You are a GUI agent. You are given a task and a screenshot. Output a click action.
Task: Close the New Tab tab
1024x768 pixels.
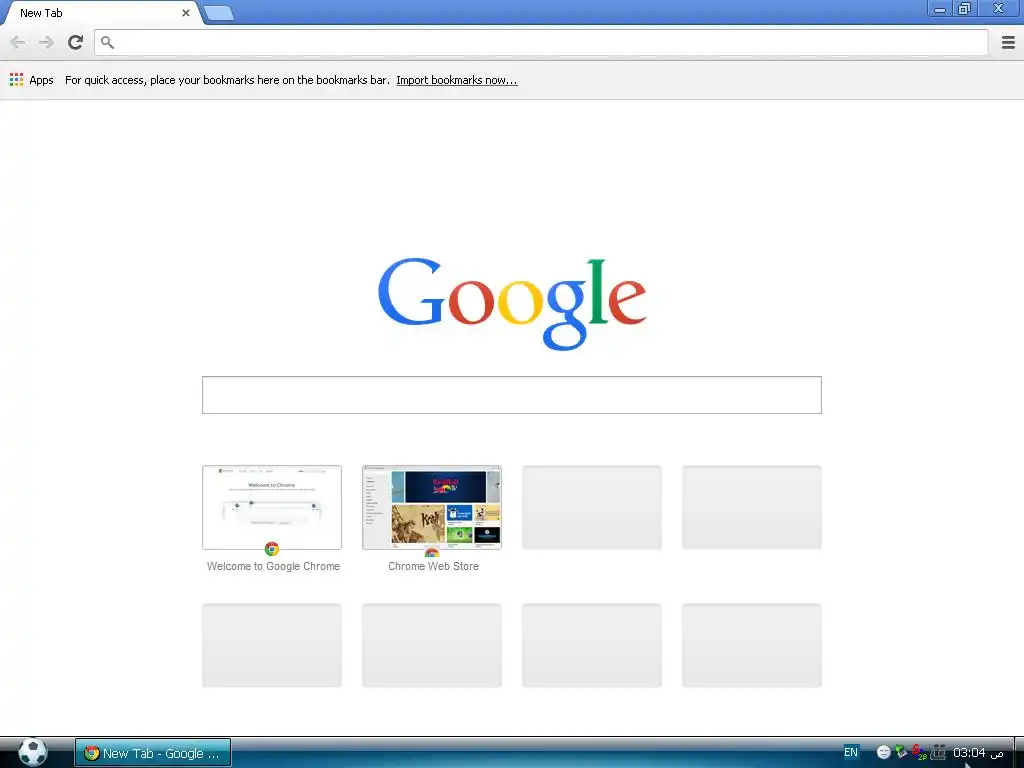pos(185,13)
